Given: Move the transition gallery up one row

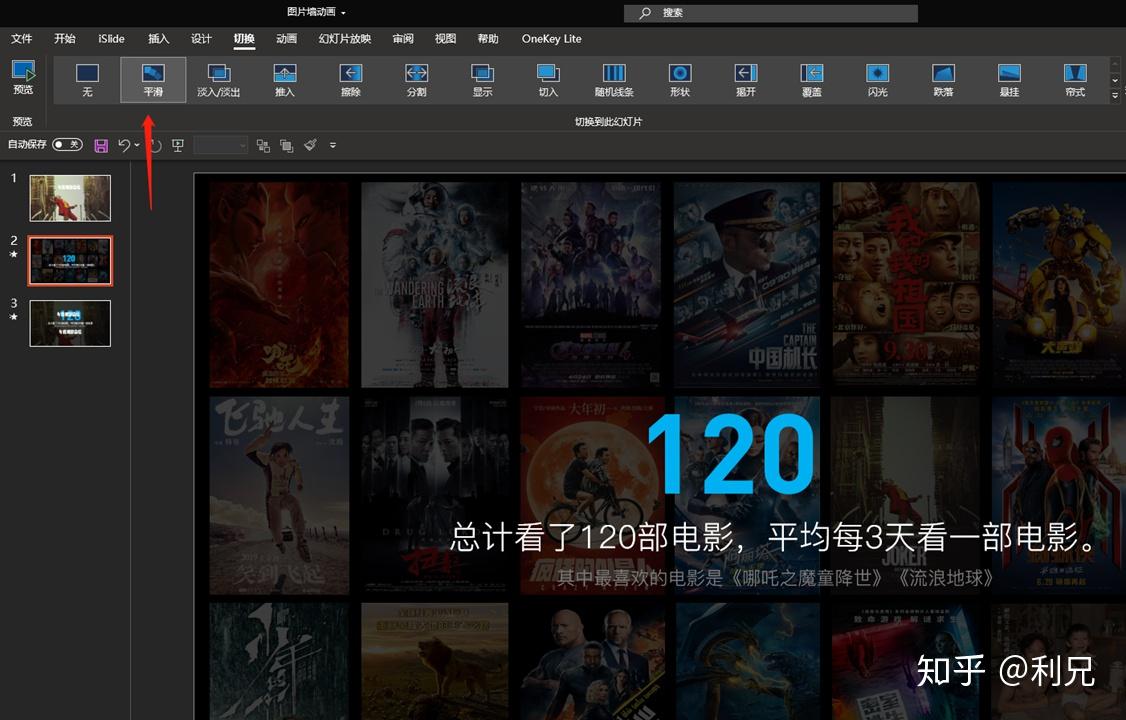Looking at the screenshot, I should pyautogui.click(x=1115, y=67).
